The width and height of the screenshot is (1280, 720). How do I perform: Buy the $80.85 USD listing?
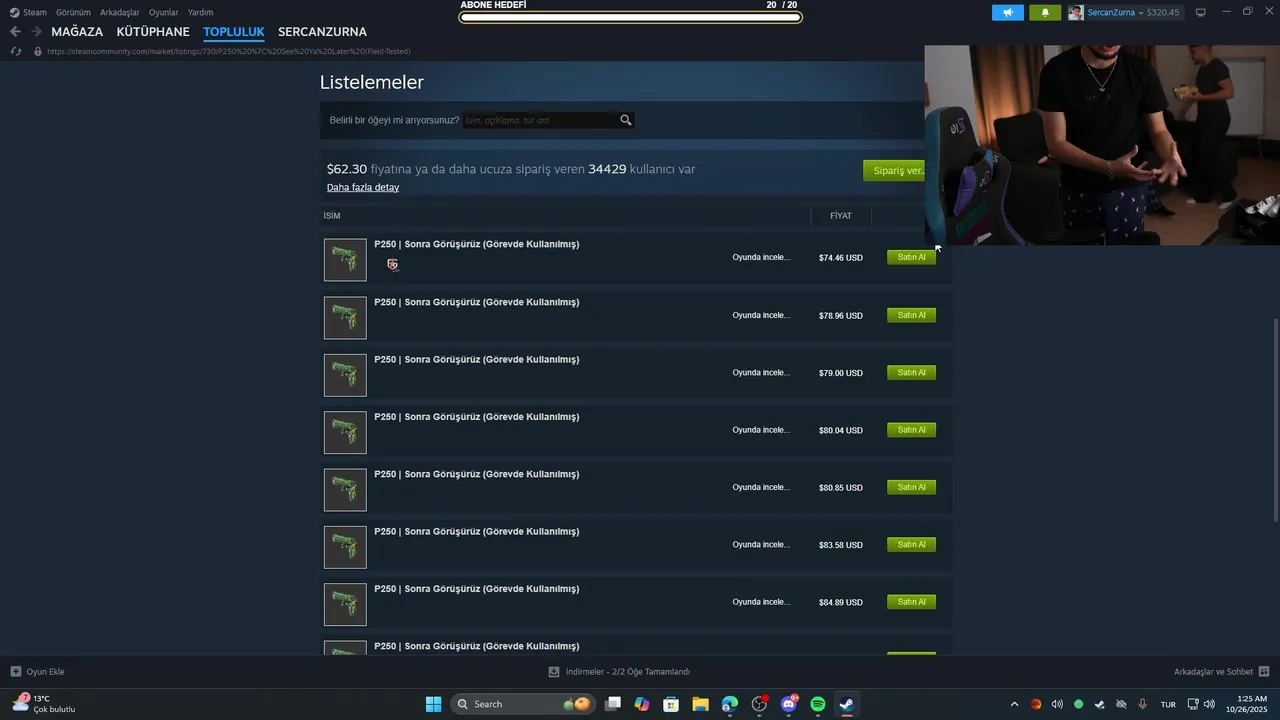[911, 487]
